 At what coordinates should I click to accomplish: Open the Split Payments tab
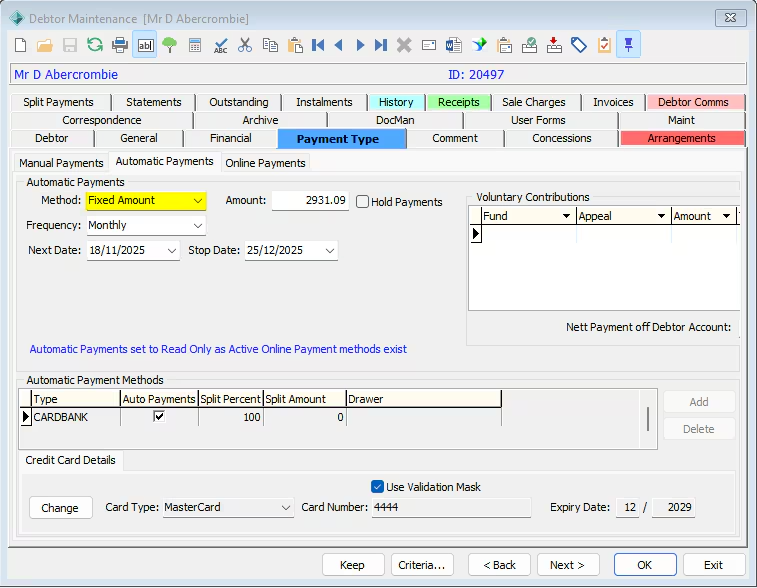tap(58, 102)
